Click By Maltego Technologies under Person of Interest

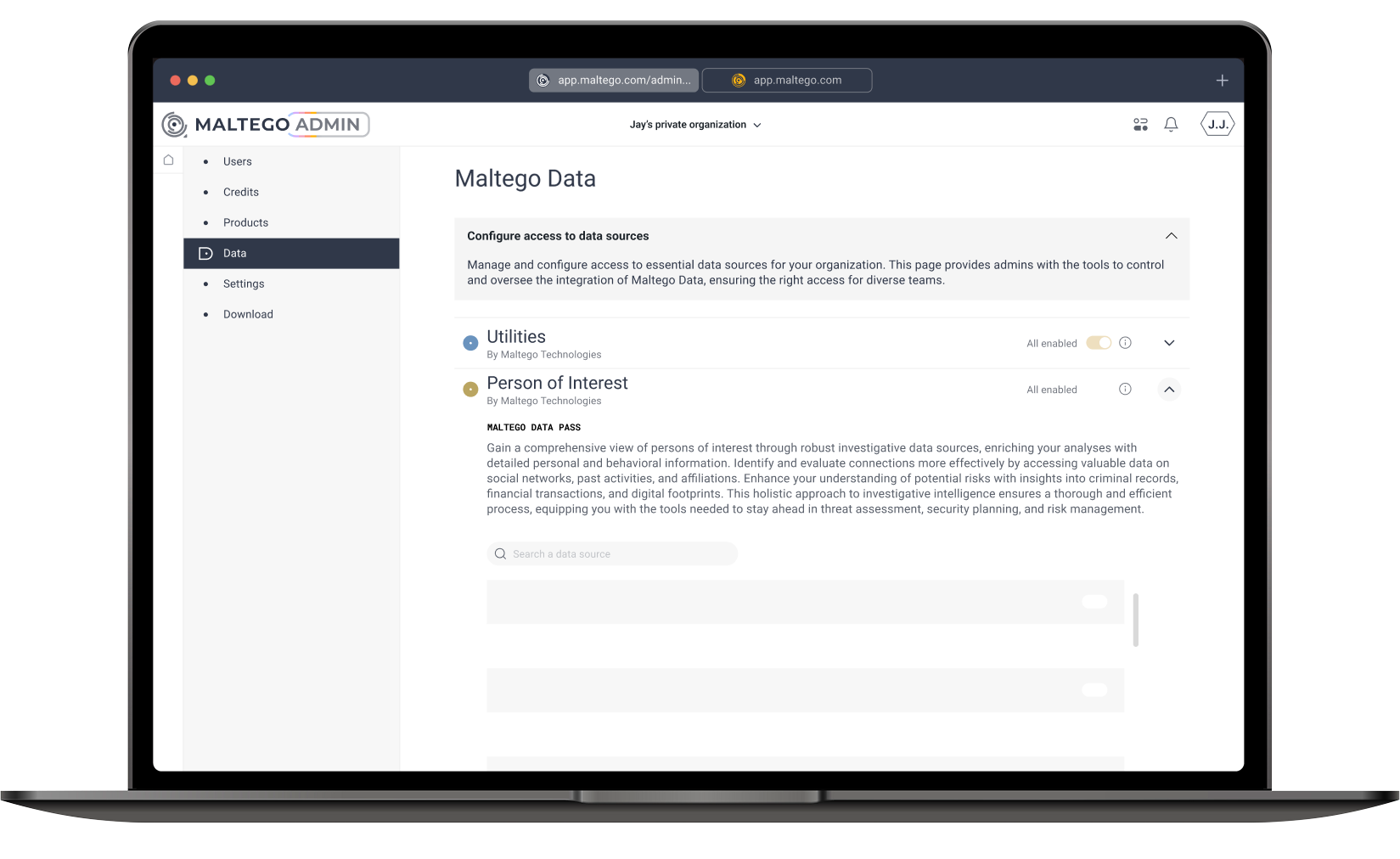coord(544,401)
